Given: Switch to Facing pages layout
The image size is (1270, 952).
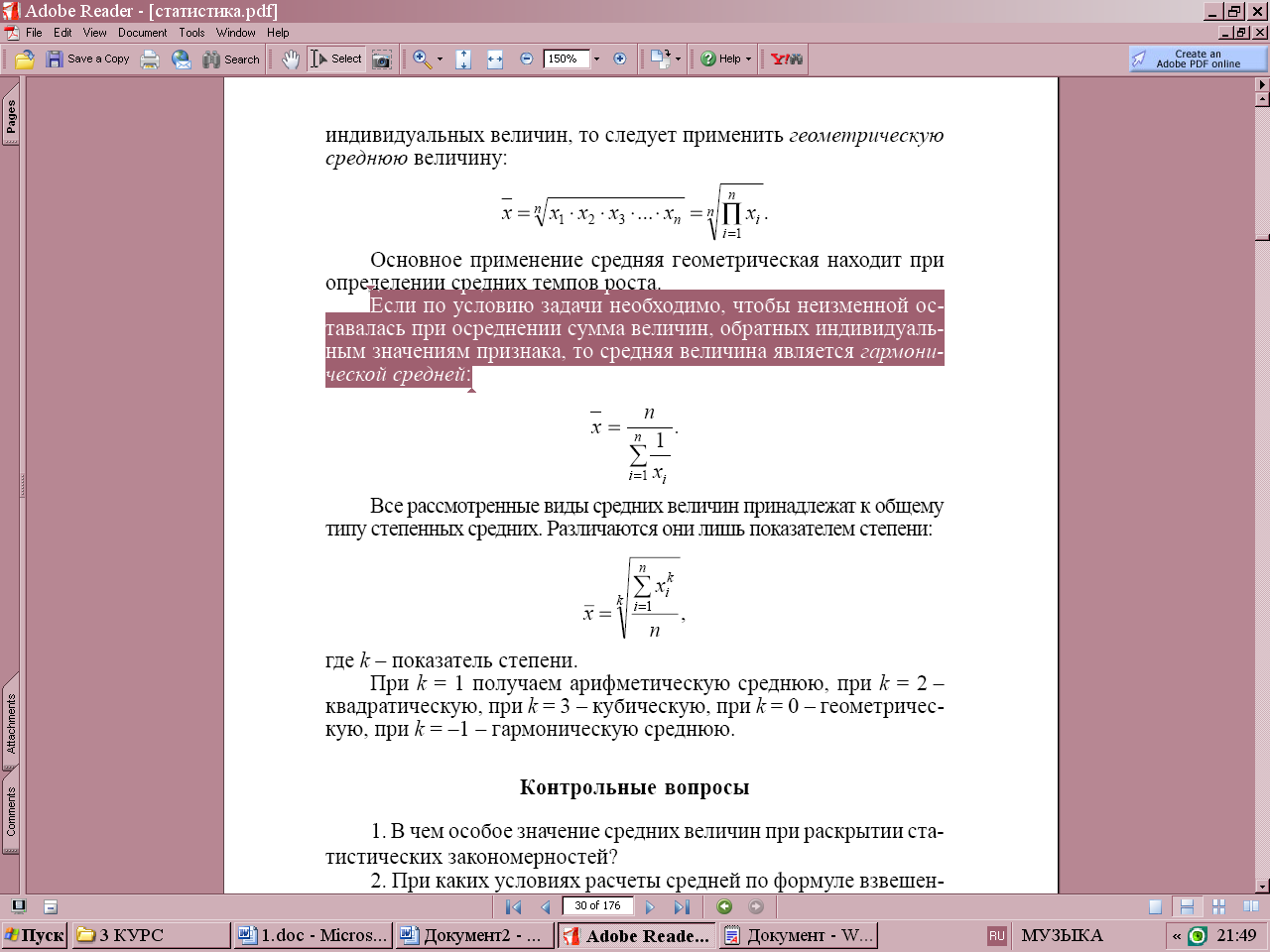Looking at the screenshot, I should pyautogui.click(x=1250, y=906).
